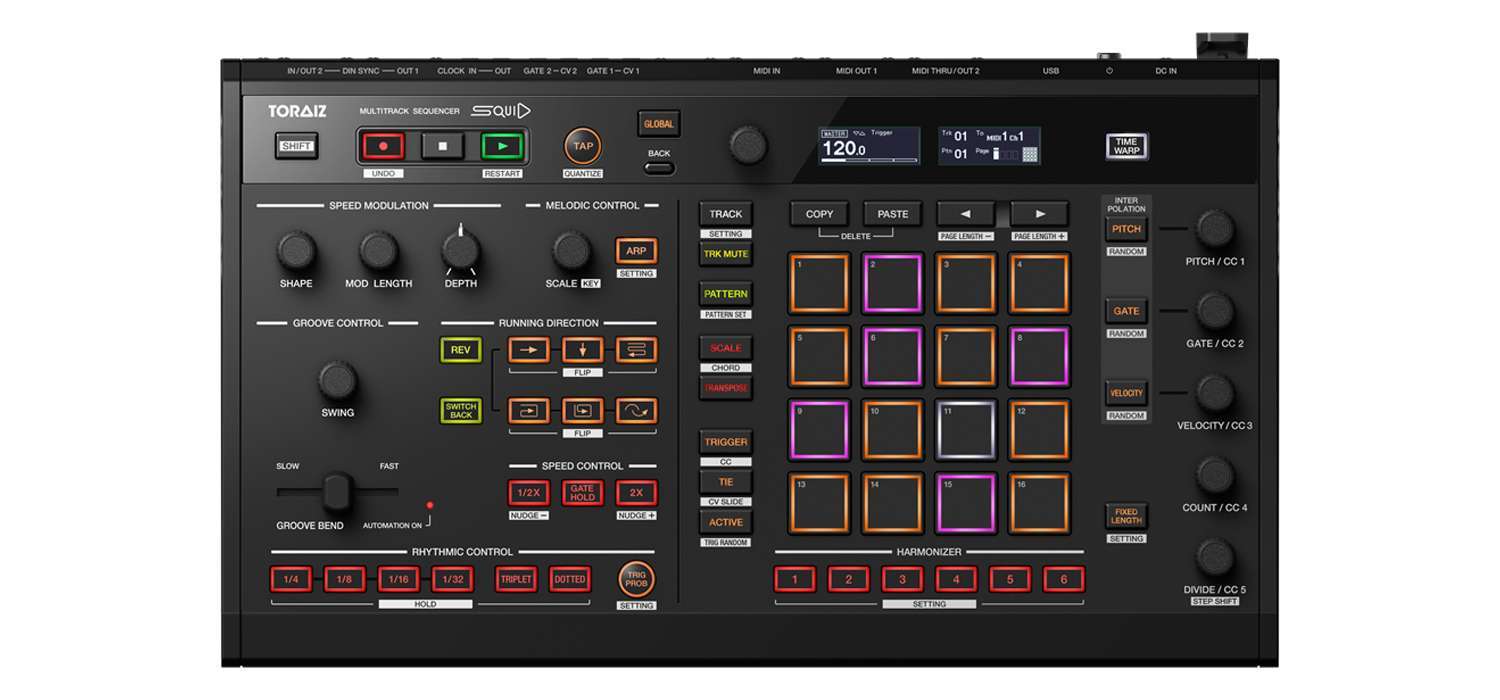
Task: Turn the PITCH / CC 1 knob
Action: point(1215,229)
